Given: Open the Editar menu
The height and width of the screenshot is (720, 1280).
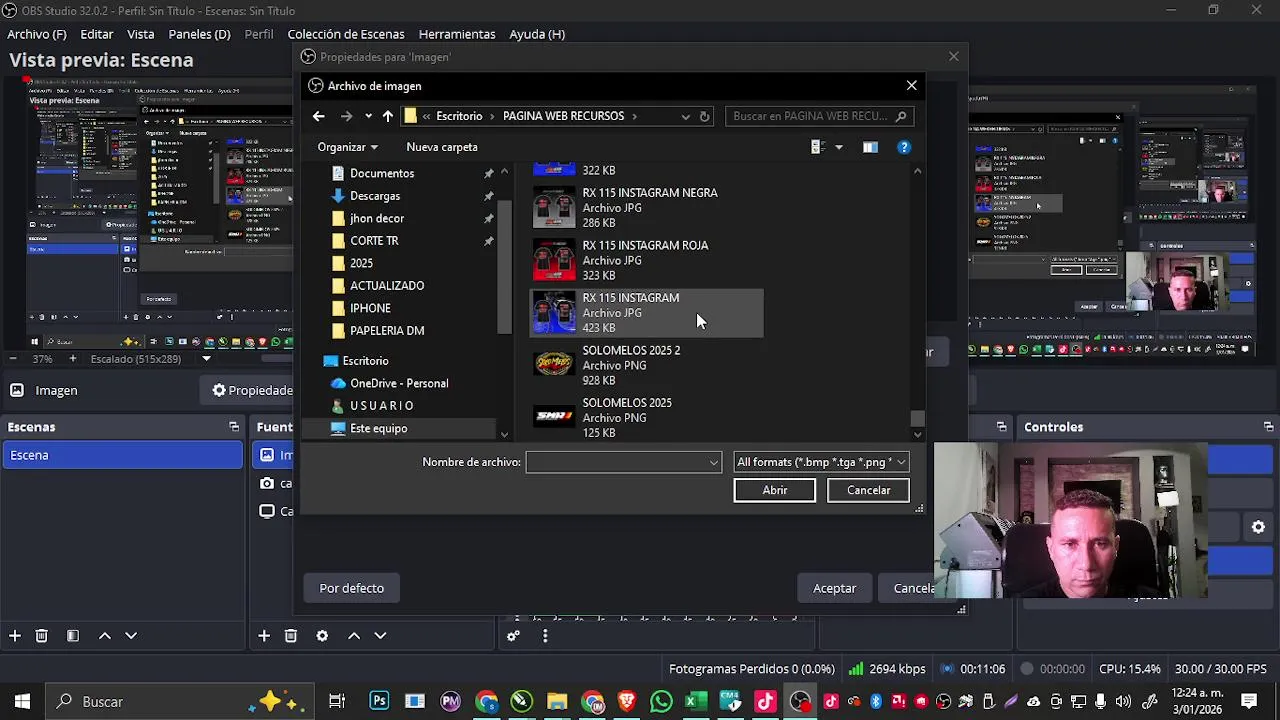Looking at the screenshot, I should 97,34.
